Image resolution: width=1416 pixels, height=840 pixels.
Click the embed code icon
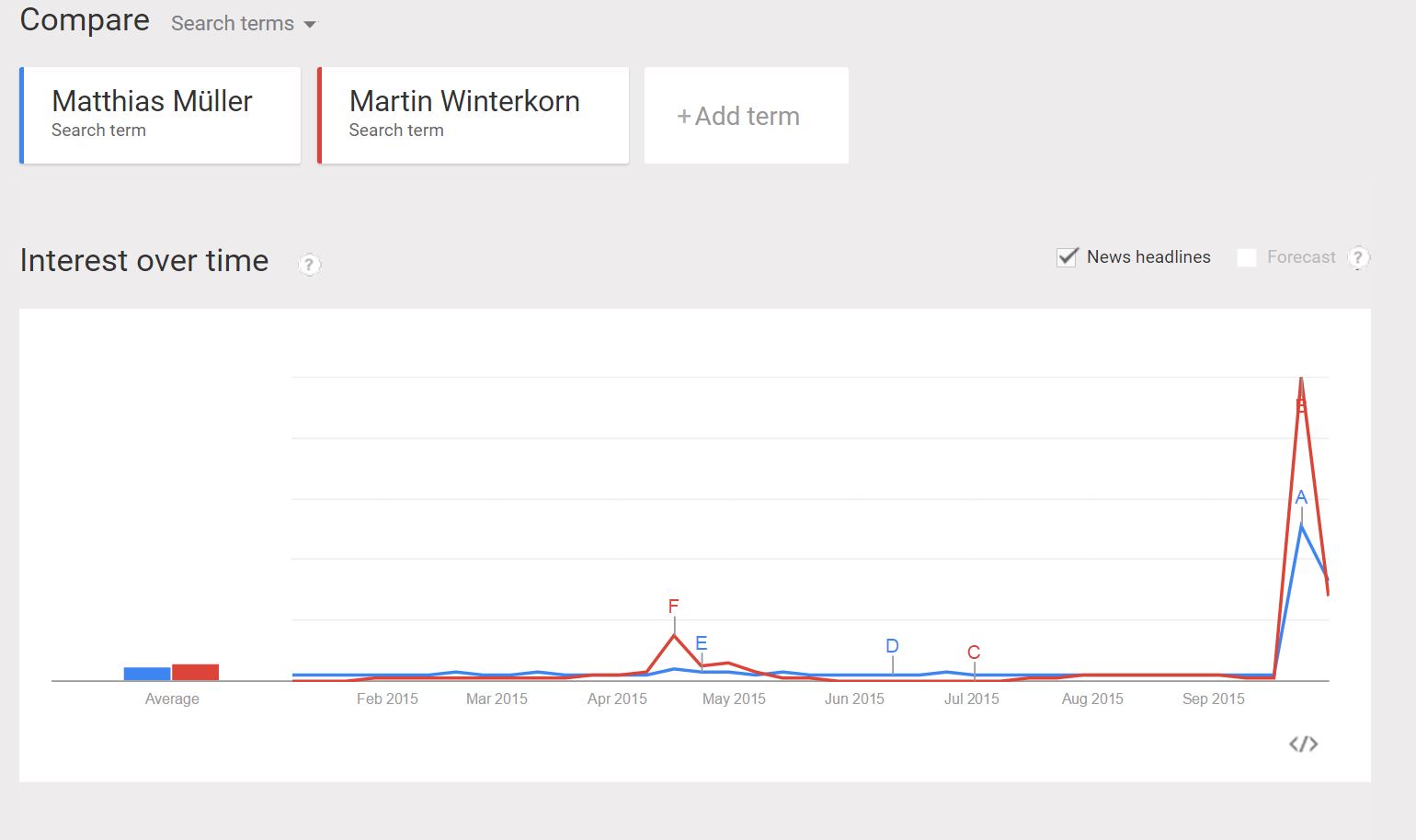(x=1303, y=744)
